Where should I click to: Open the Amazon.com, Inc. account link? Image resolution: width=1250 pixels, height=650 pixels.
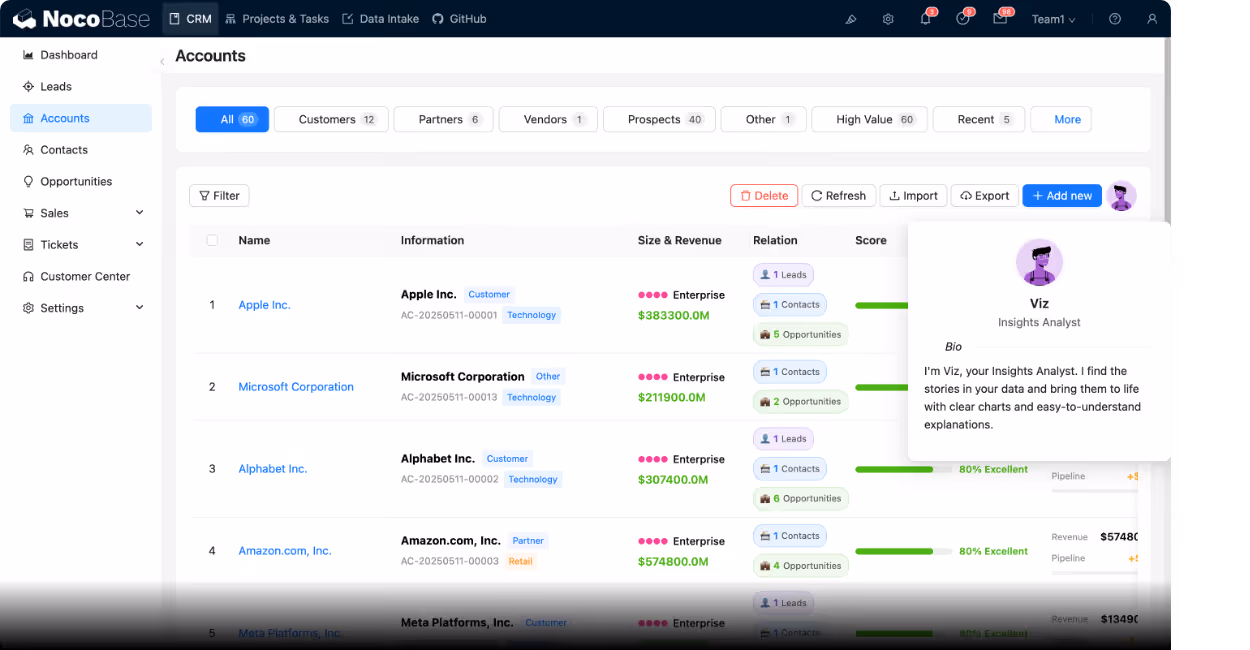click(x=285, y=551)
